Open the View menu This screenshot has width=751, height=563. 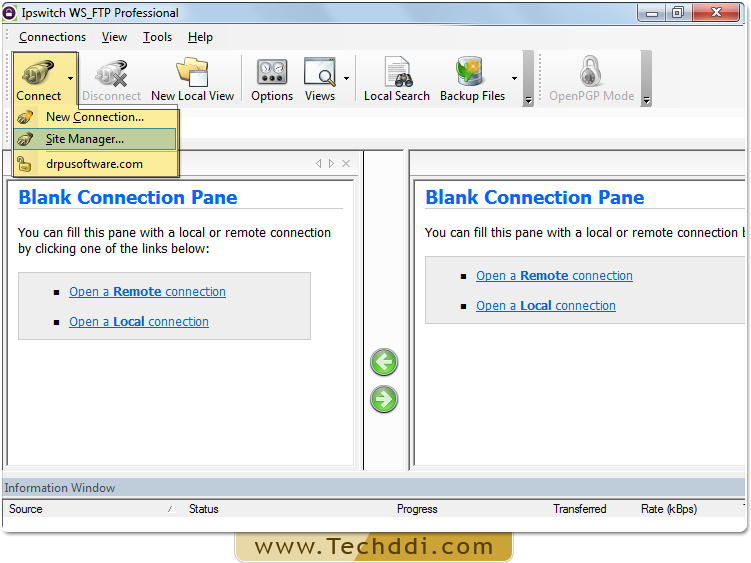tap(114, 37)
